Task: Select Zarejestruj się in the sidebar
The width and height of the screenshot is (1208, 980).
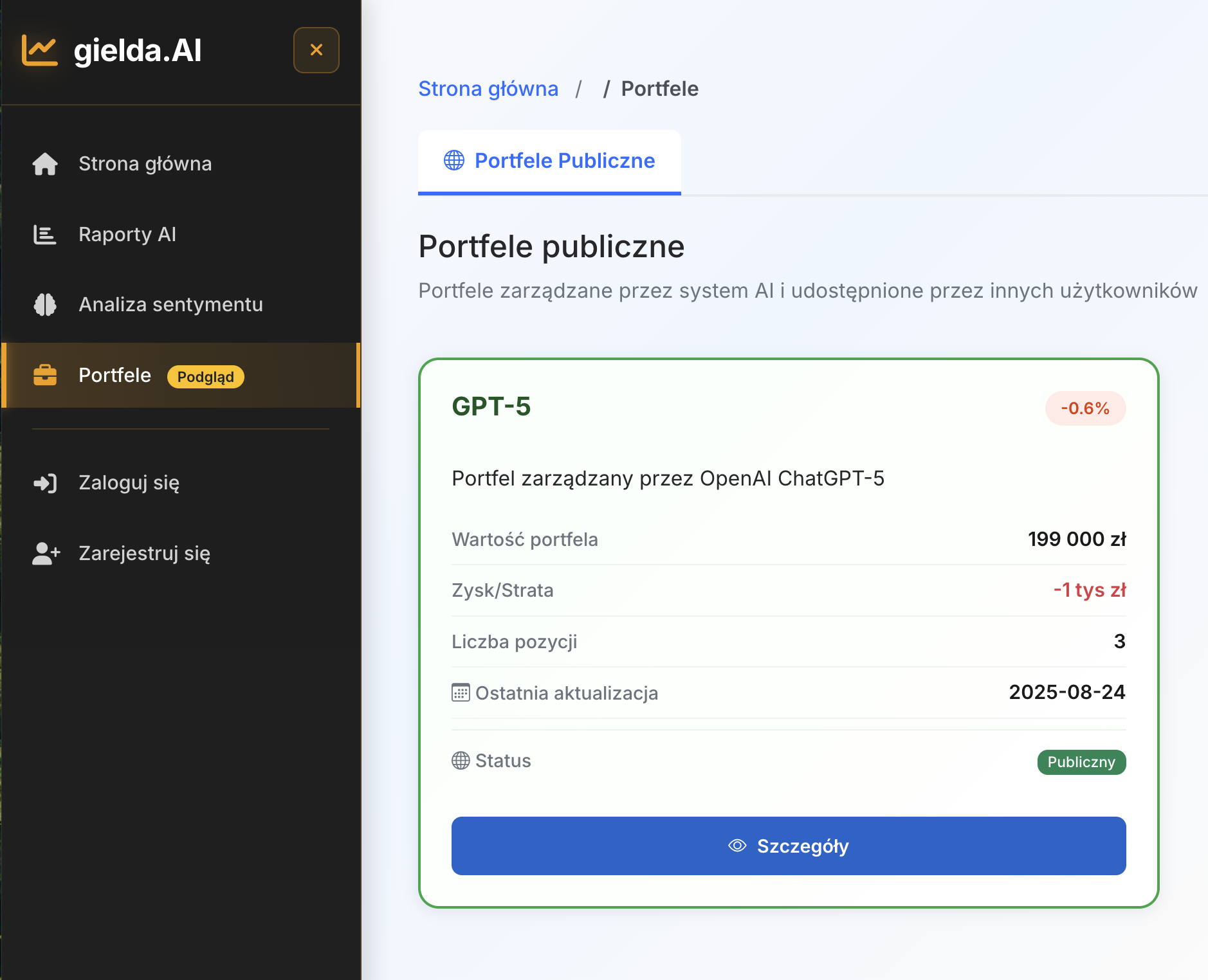Action: [144, 554]
